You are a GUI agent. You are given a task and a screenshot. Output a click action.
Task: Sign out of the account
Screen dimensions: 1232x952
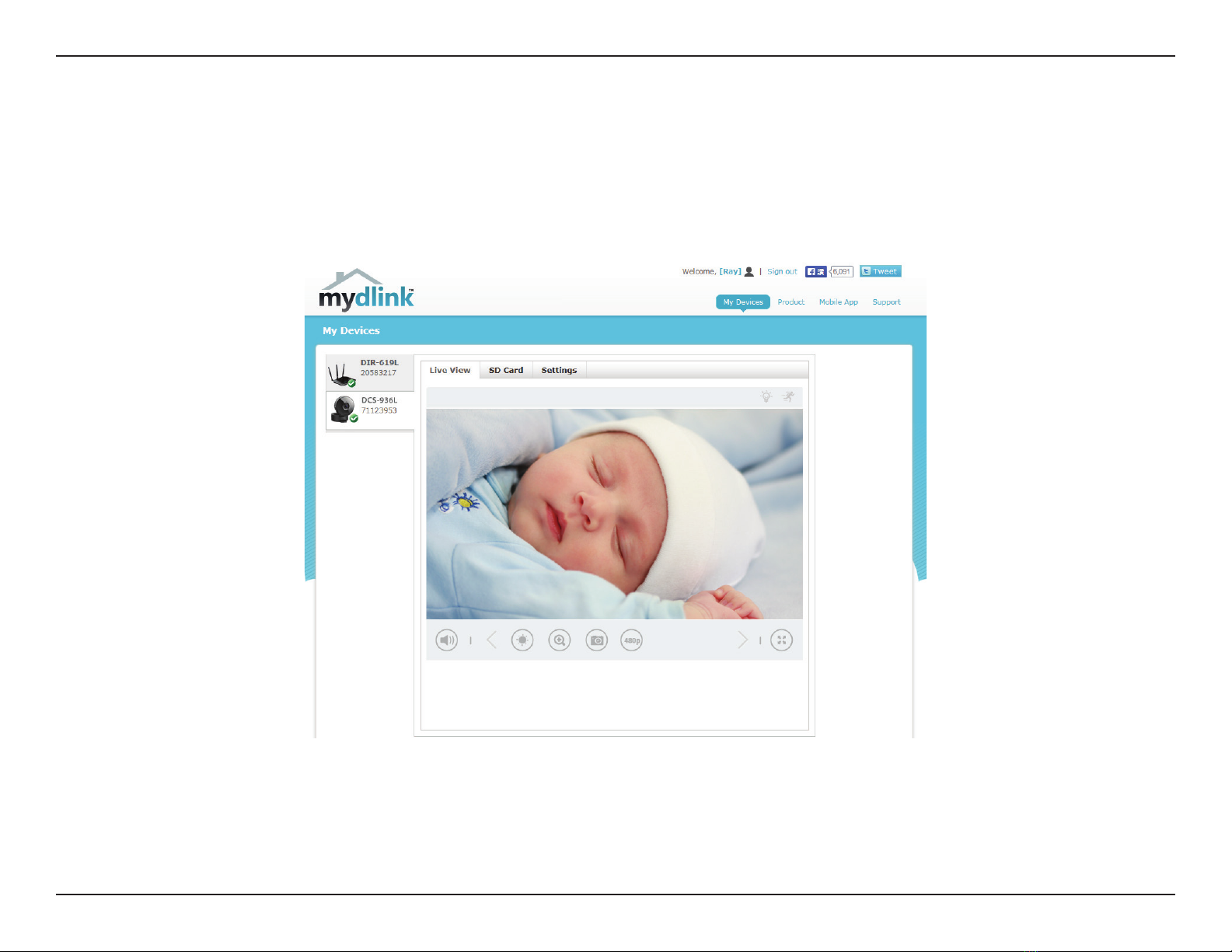pyautogui.click(x=782, y=271)
